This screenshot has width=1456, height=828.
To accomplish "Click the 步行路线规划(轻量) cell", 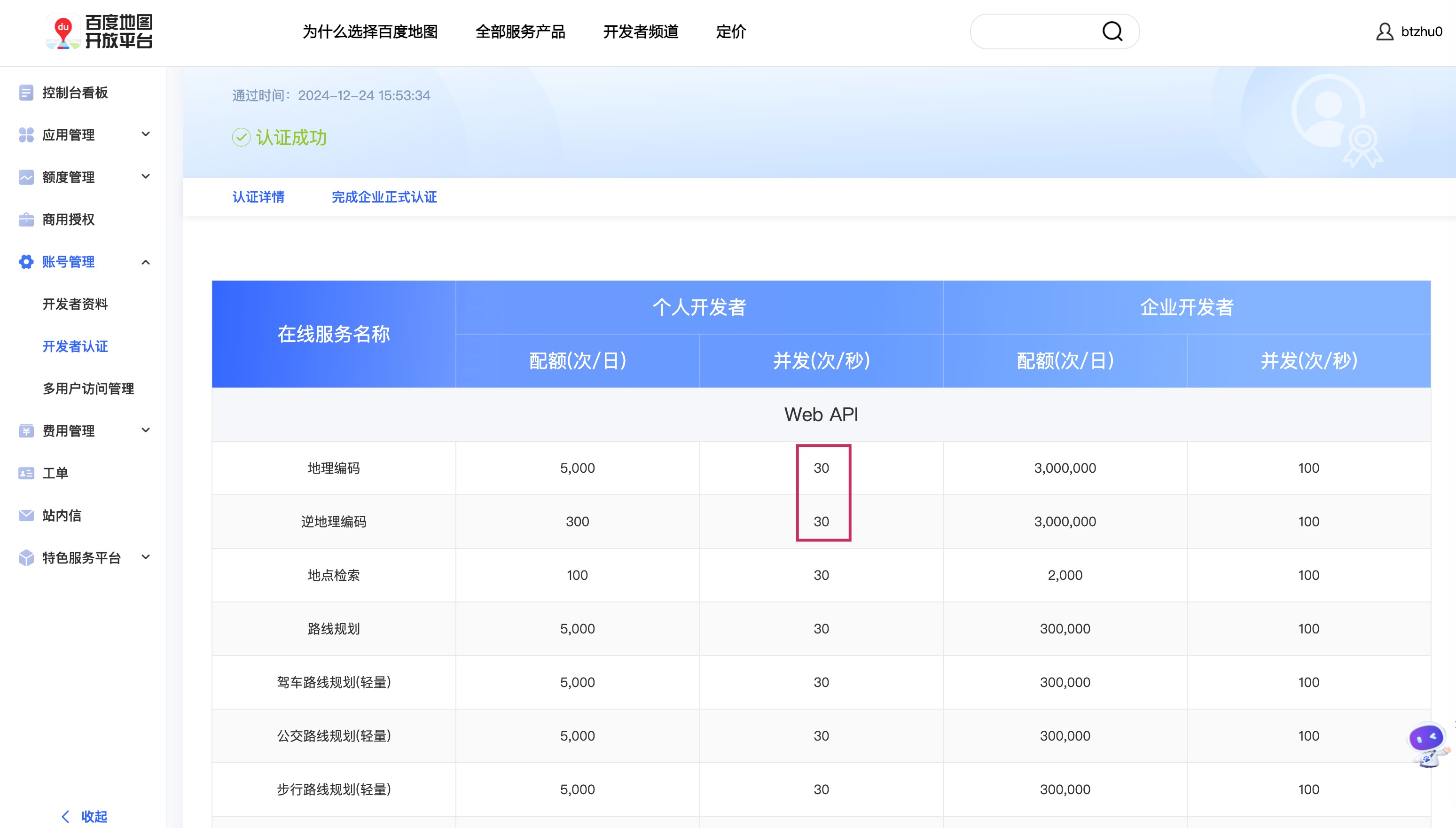I will (x=334, y=789).
